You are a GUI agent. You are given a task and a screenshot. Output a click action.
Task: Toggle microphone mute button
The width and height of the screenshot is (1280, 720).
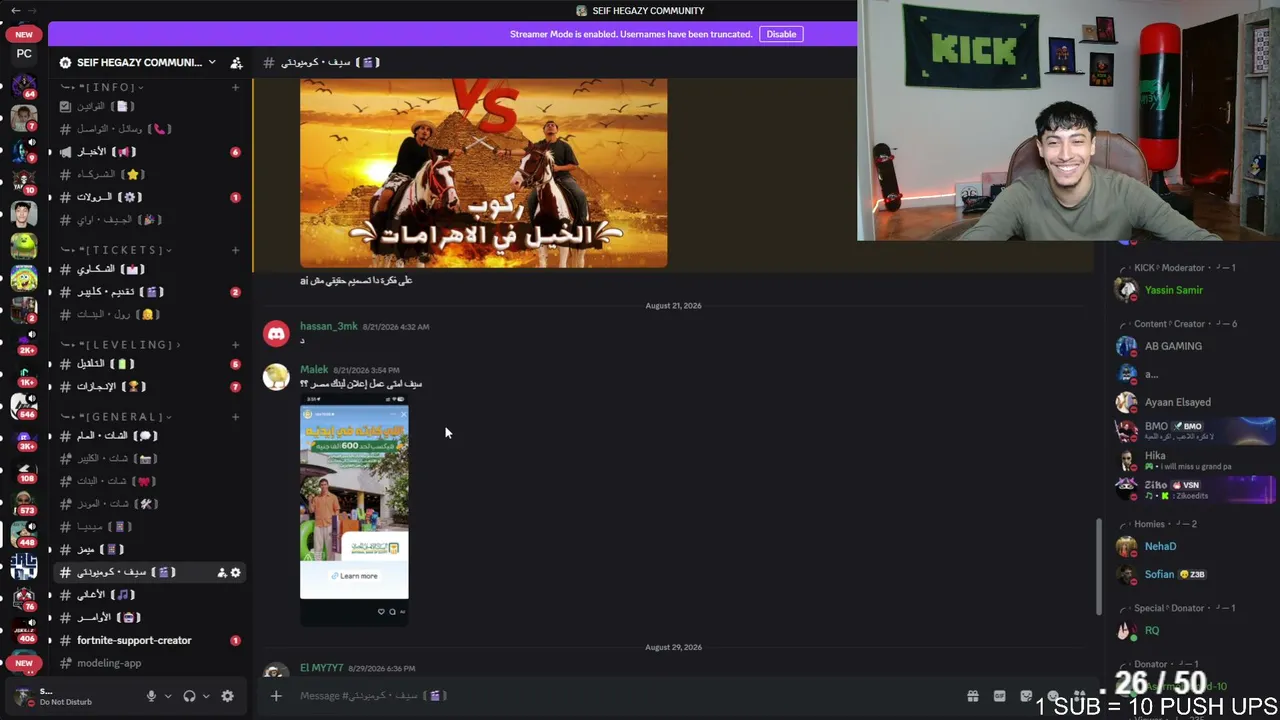152,696
